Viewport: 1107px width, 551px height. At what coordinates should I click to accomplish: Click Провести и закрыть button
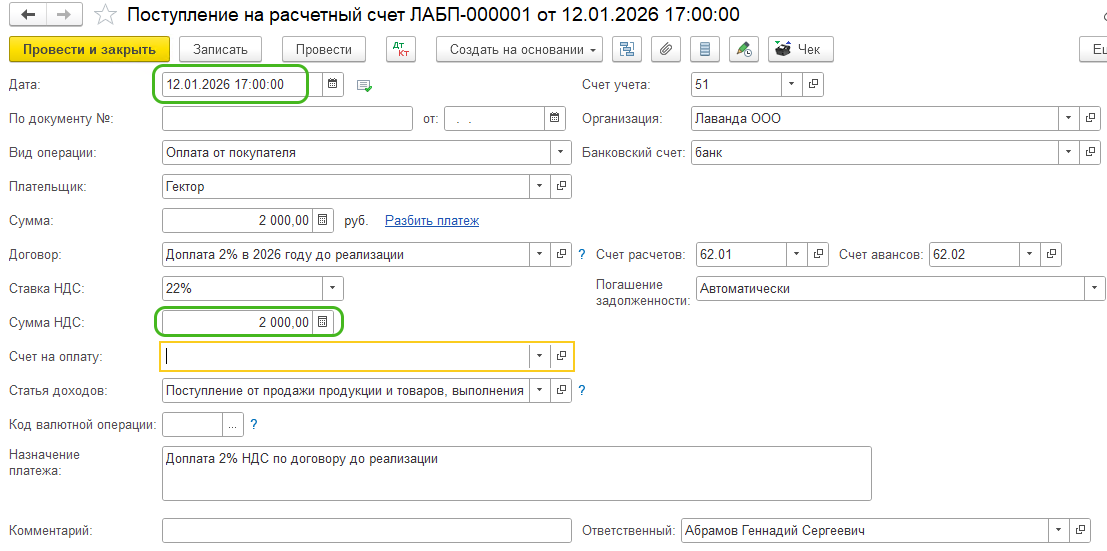click(x=89, y=49)
